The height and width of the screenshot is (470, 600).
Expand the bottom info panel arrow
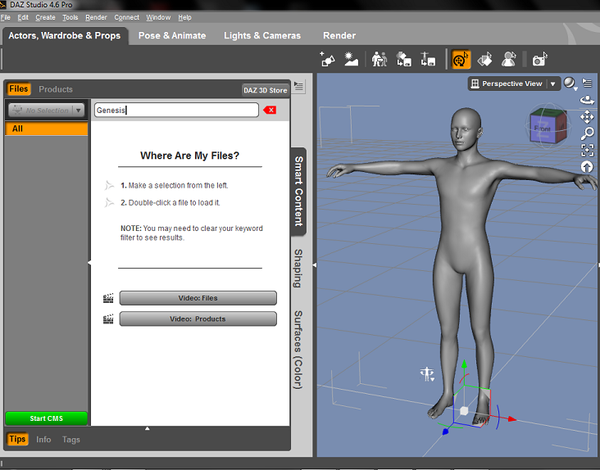147,429
